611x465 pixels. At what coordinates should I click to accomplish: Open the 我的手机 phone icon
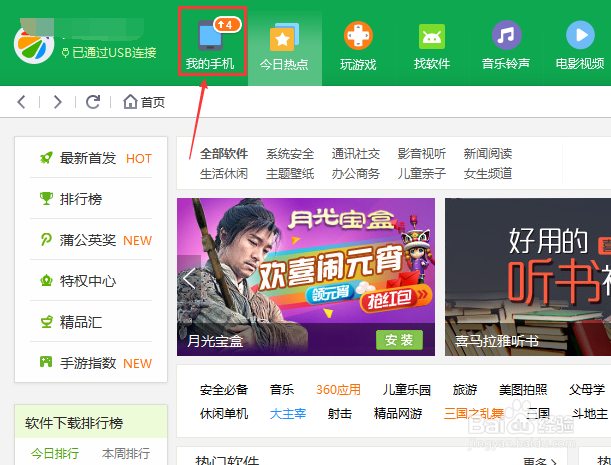tap(210, 35)
